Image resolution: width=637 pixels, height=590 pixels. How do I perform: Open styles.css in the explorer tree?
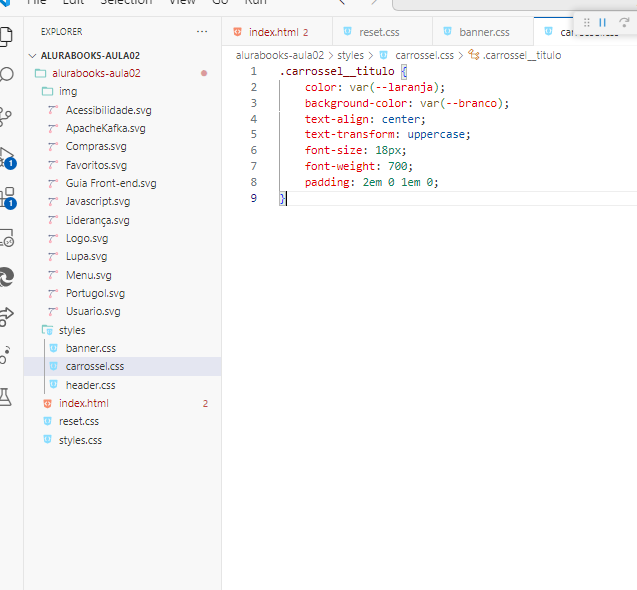pos(122,440)
